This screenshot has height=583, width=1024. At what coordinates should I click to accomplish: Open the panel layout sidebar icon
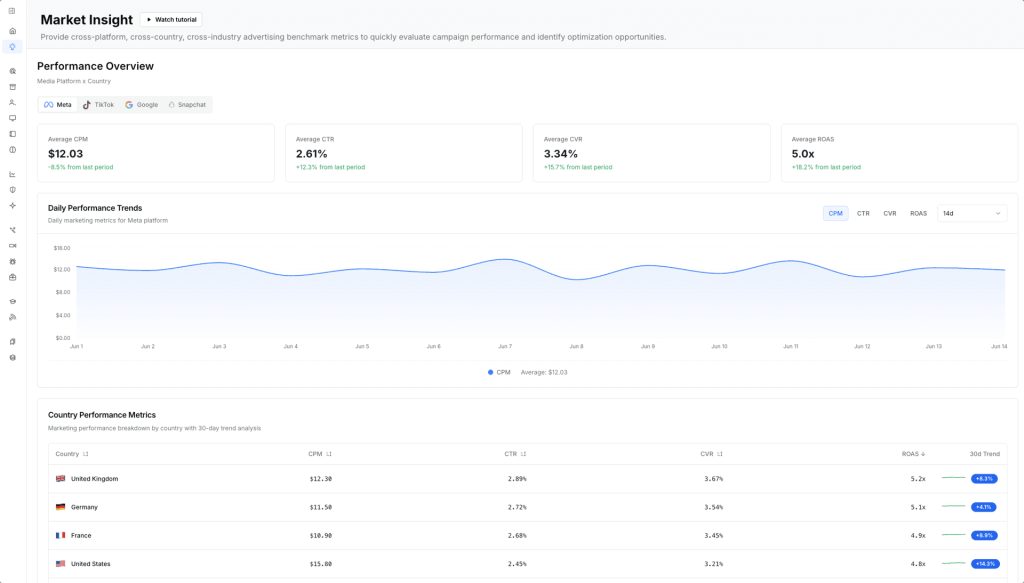coord(12,134)
